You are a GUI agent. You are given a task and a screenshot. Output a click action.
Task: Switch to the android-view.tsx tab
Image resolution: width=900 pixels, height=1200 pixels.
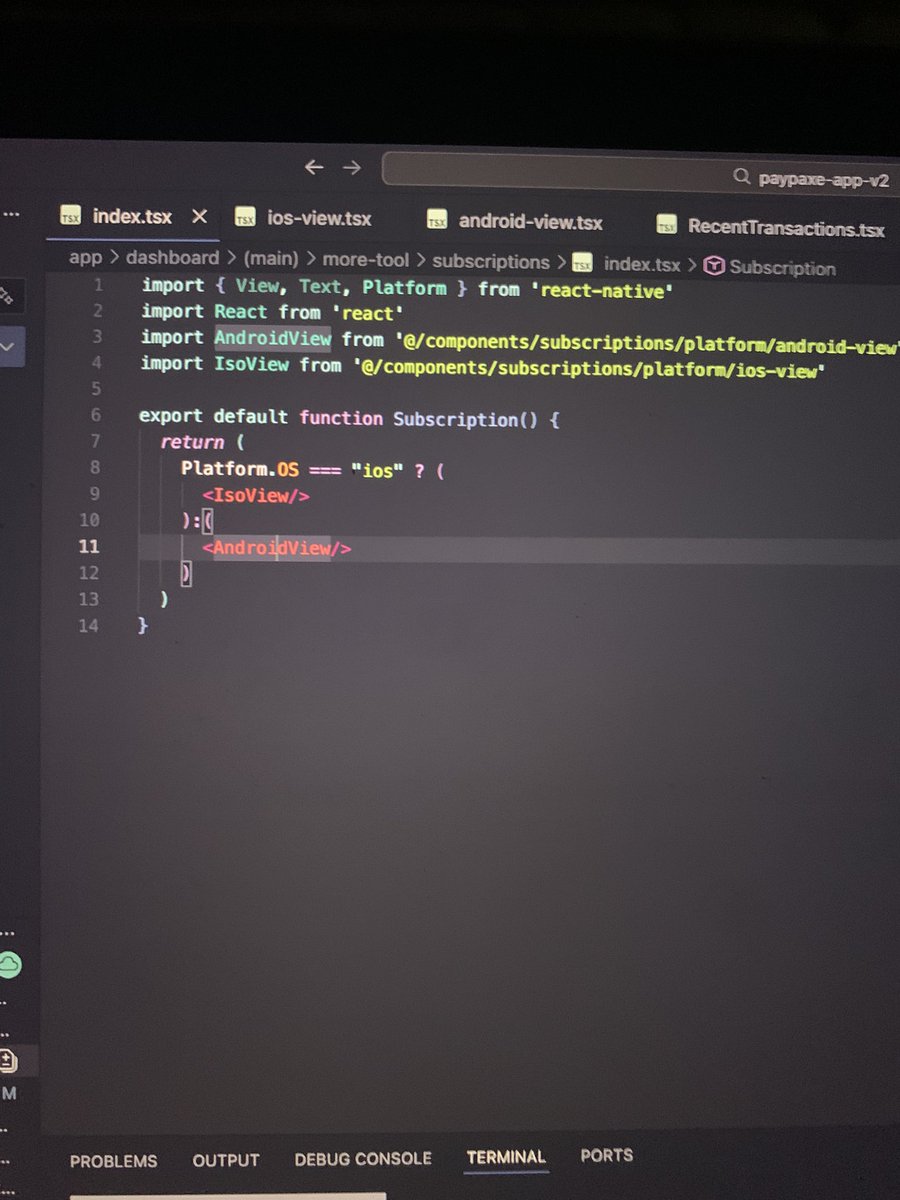(x=530, y=222)
